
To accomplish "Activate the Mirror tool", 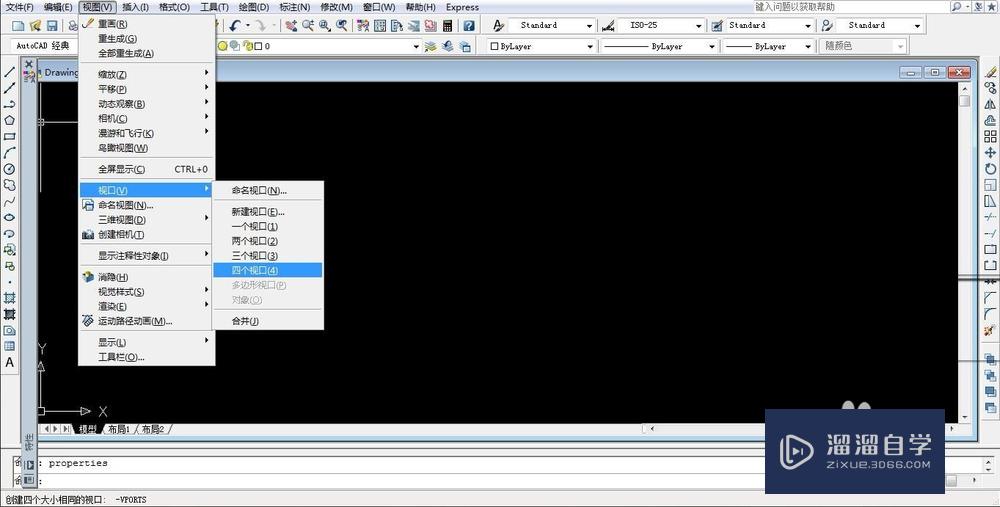I will tap(990, 104).
